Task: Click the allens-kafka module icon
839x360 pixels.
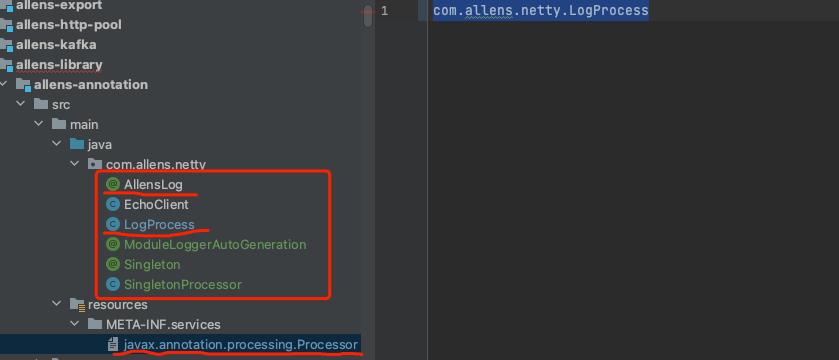Action: click(6, 45)
